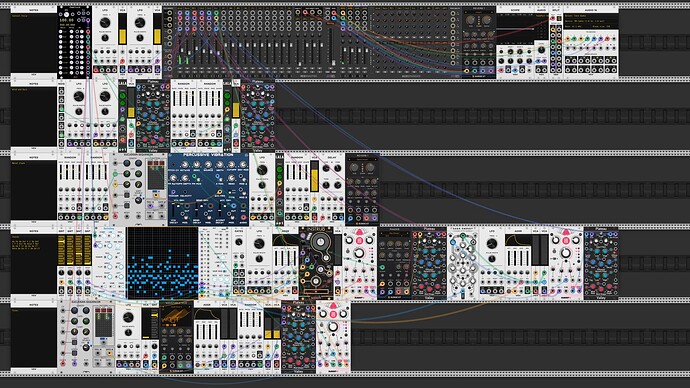690x388 pixels.
Task: Turn the large left knob on top-row reverb module
Action: (470, 20)
